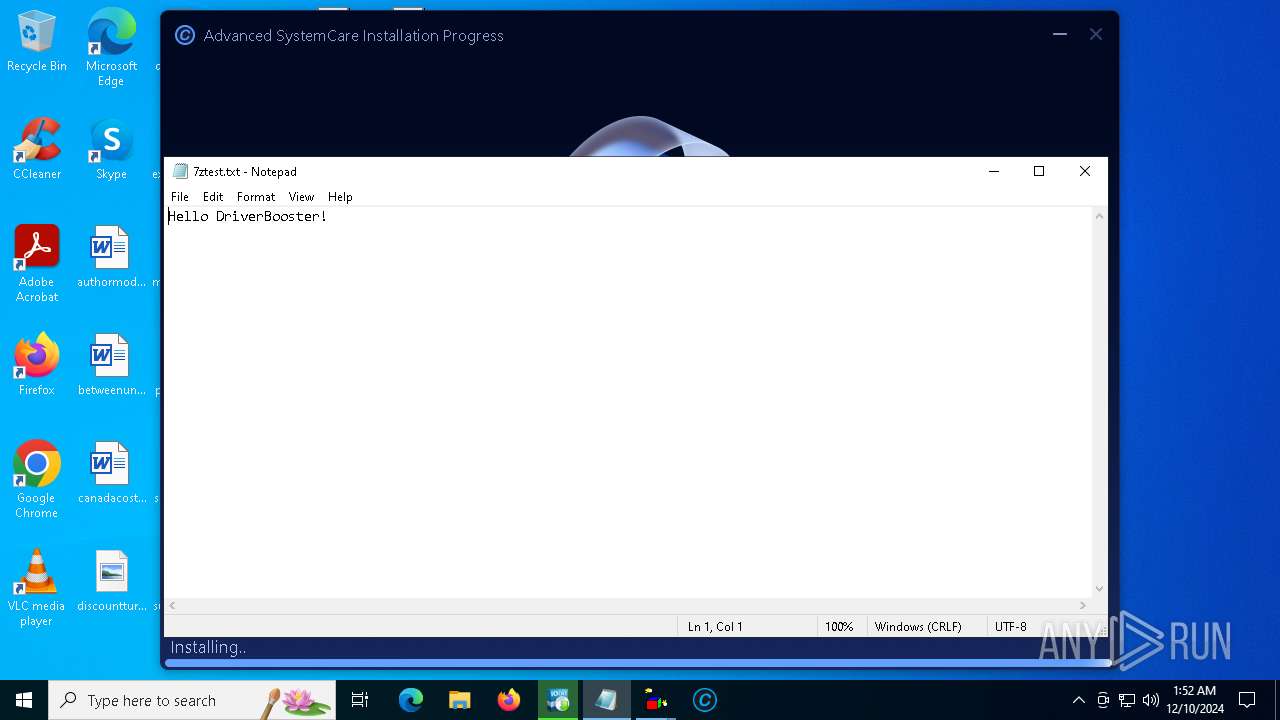Click the Advanced SystemCare logo in title bar

point(184,36)
